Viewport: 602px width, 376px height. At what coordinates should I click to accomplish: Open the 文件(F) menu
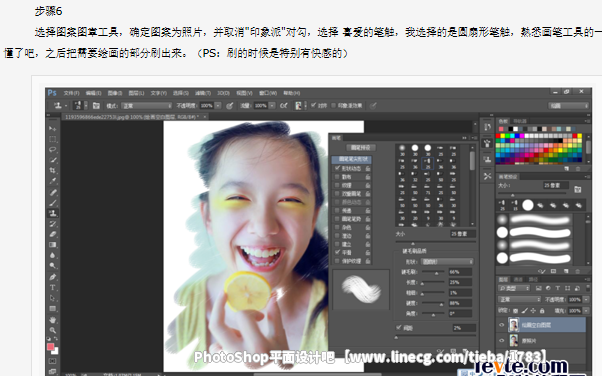(x=71, y=93)
